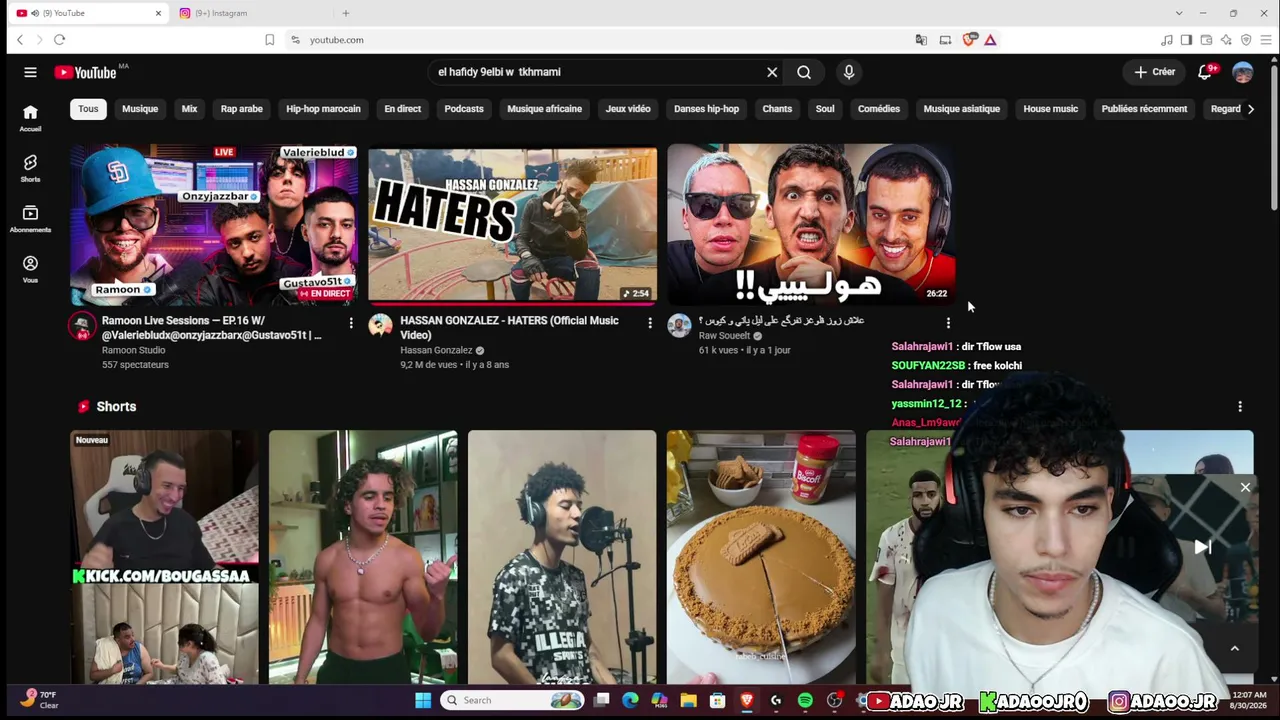Screen dimensions: 1280x720
Task: Click the Créer button
Action: (x=1154, y=72)
